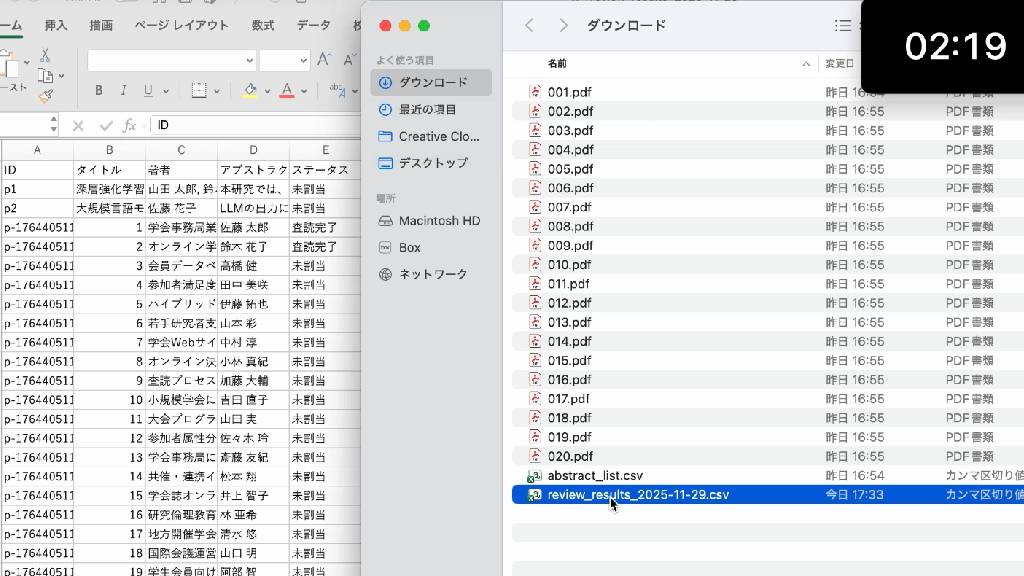Click the scissors Cut icon

(45, 55)
